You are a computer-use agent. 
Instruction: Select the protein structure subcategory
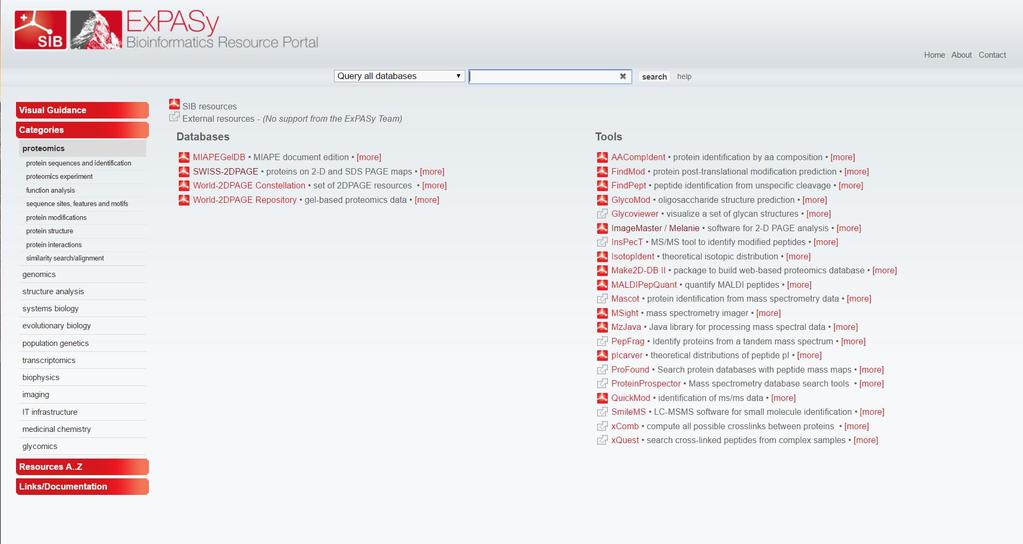click(x=50, y=231)
